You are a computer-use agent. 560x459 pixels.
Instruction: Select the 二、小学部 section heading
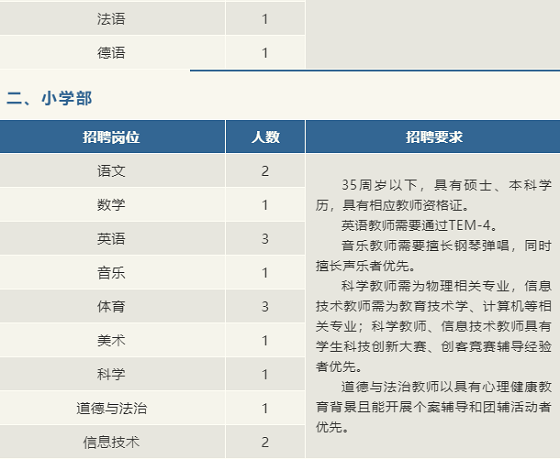click(49, 98)
